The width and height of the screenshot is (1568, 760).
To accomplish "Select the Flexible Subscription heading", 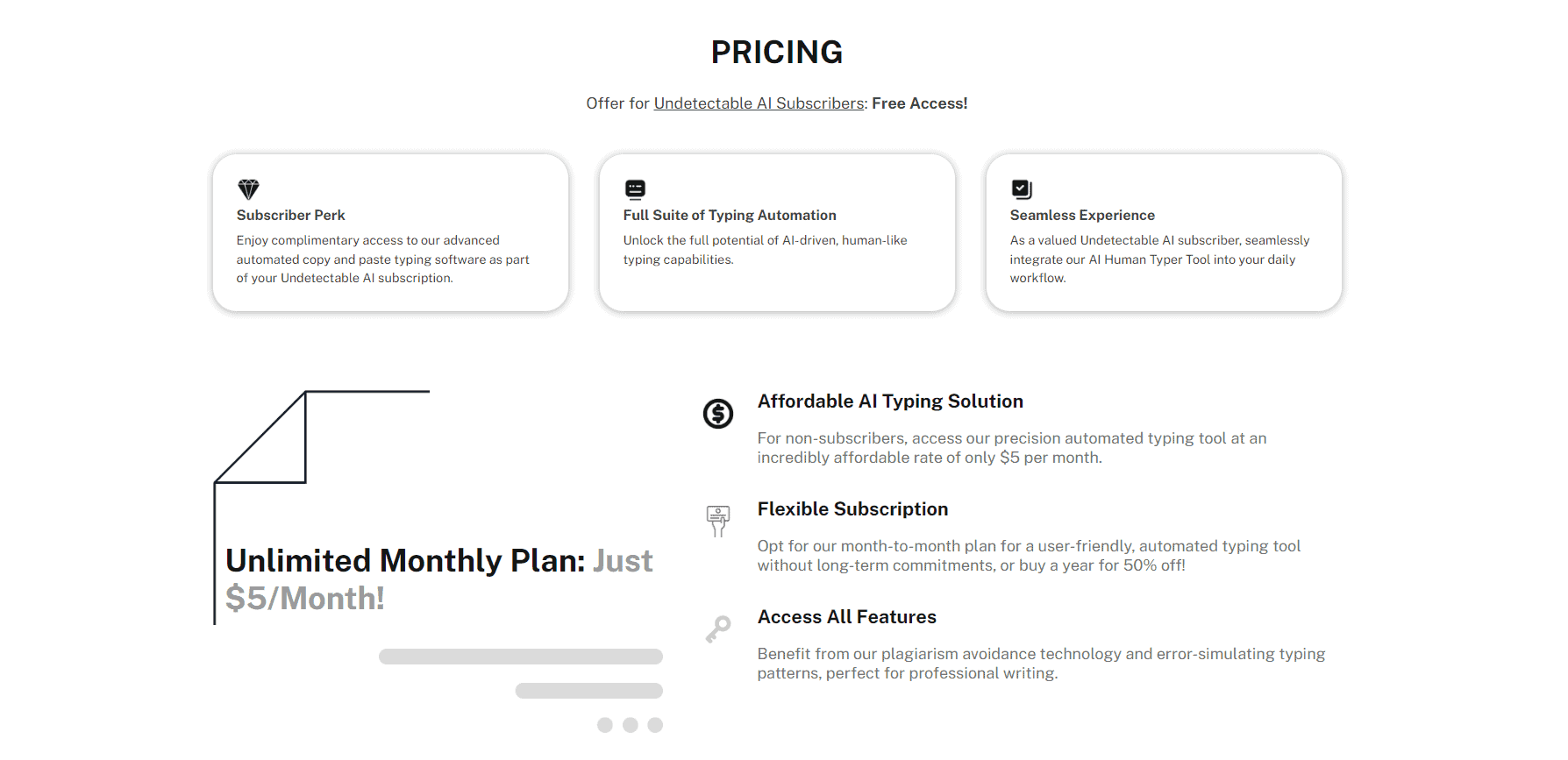I will click(x=852, y=509).
